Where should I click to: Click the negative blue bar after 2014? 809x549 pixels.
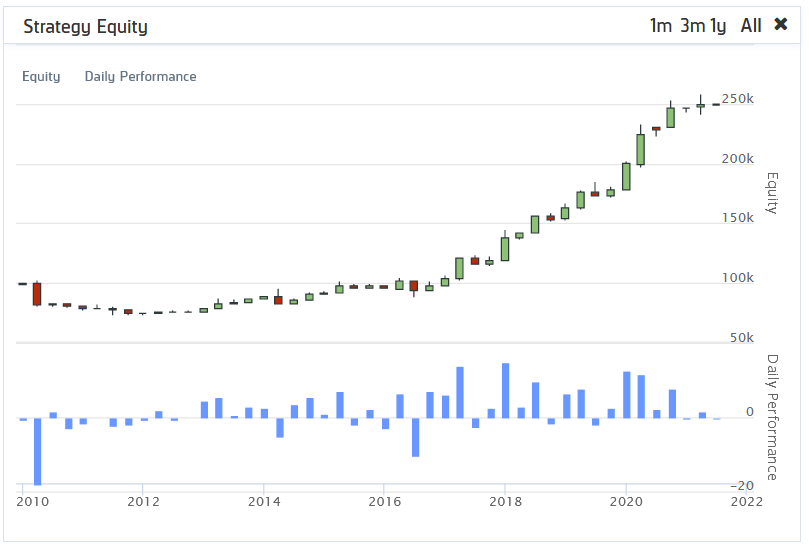click(x=280, y=427)
